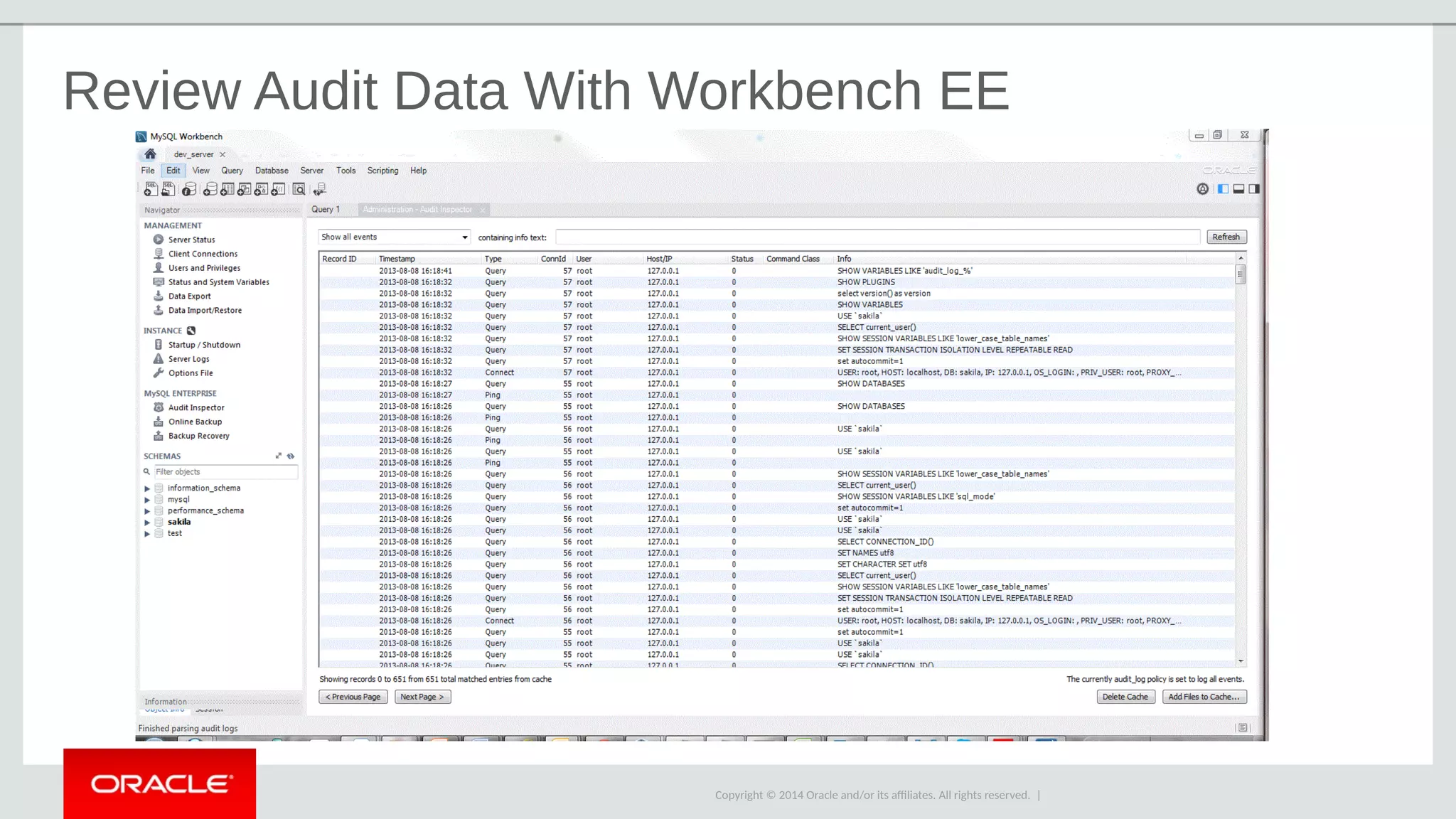1456x819 pixels.
Task: Open the Scripting menu
Action: pyautogui.click(x=382, y=171)
